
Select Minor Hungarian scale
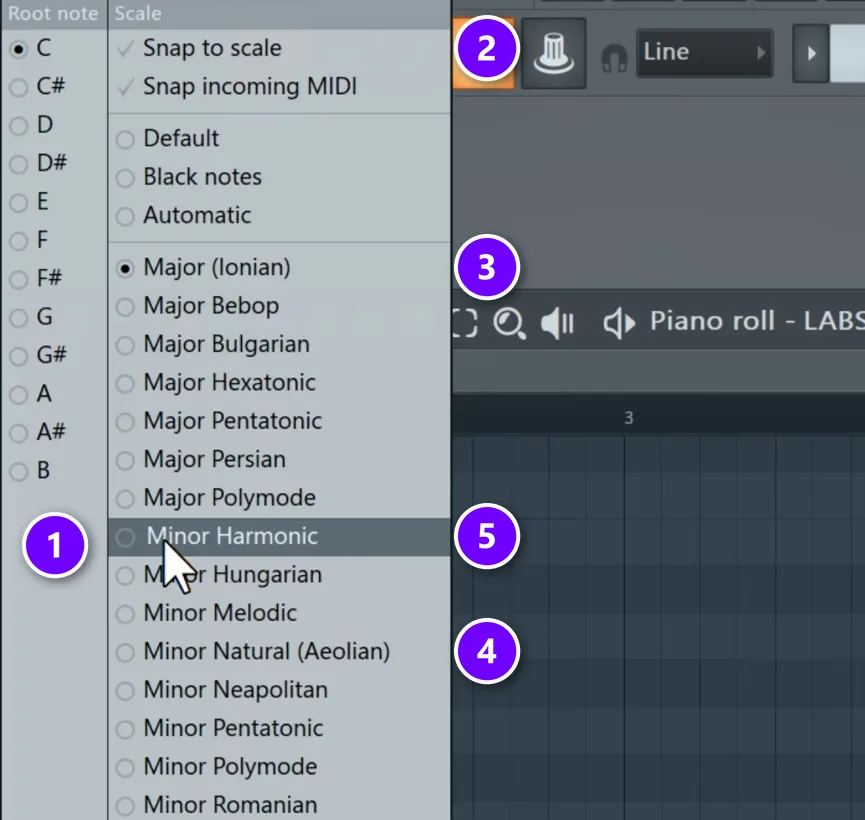coord(279,574)
